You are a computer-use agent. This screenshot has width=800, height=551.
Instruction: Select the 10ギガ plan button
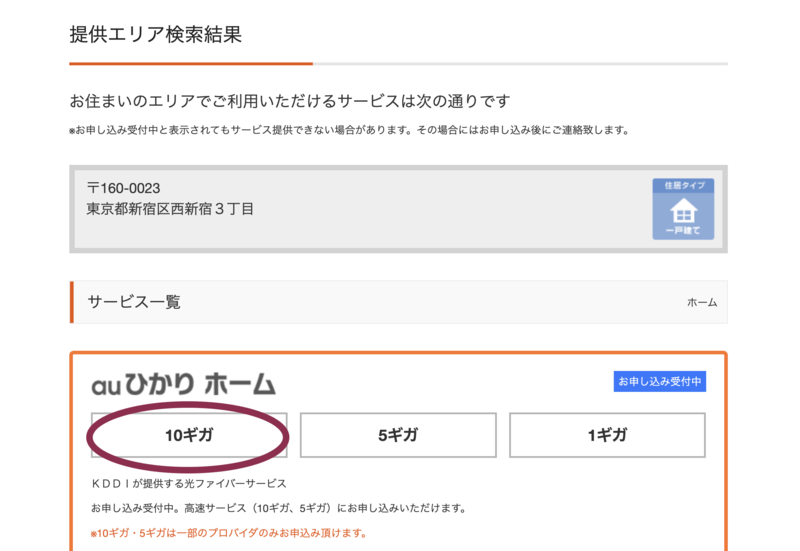pyautogui.click(x=189, y=435)
